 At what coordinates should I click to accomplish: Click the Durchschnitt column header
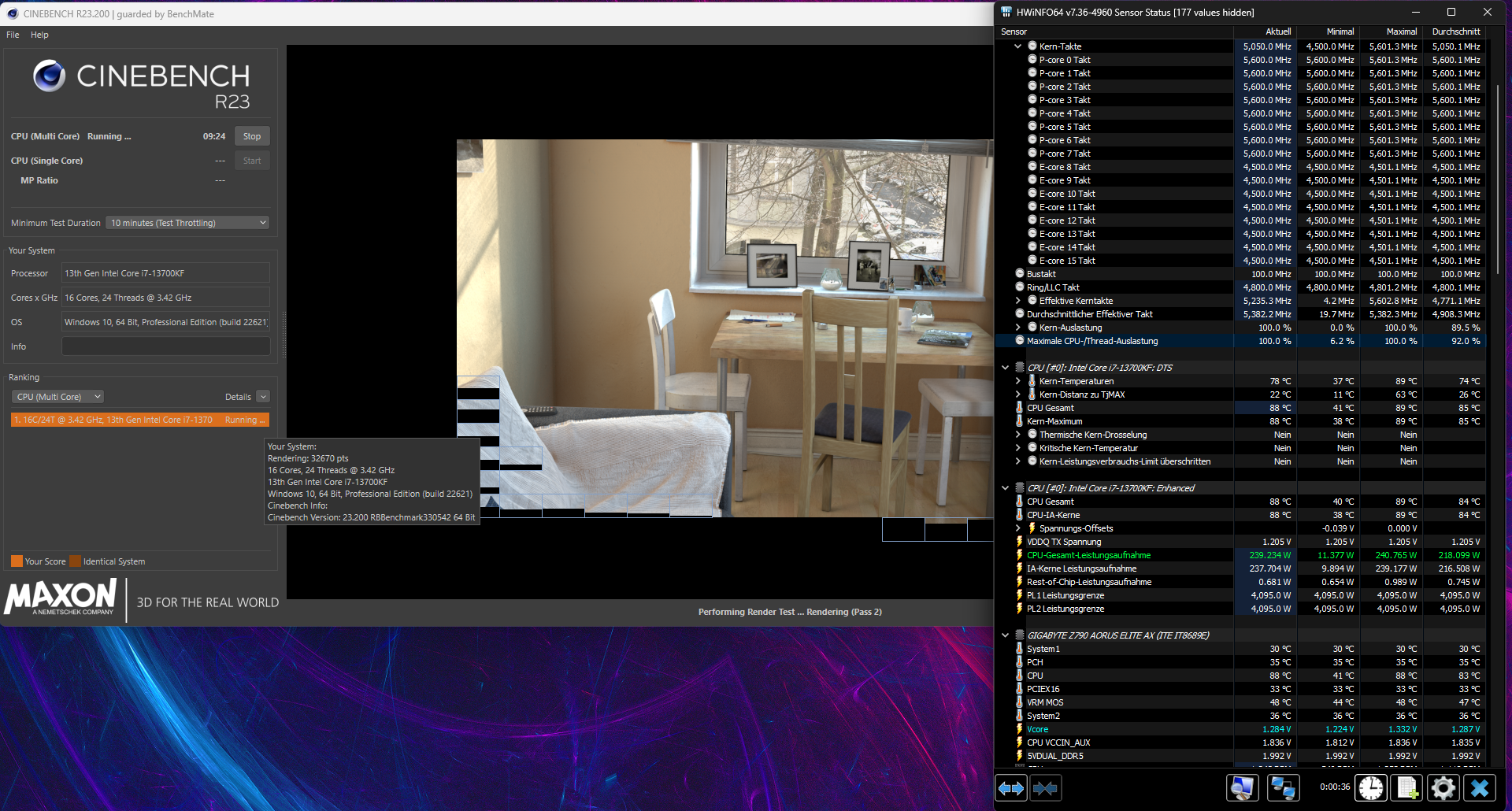point(1454,31)
